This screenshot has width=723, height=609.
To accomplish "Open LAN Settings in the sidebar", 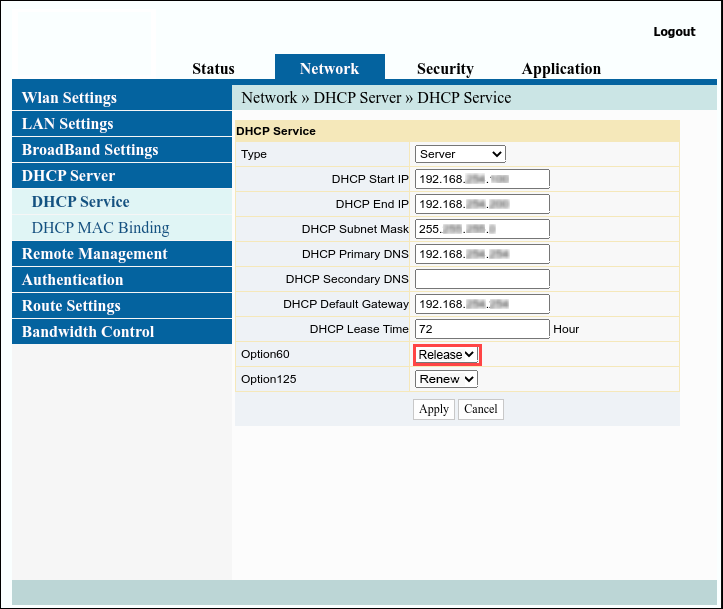I will point(122,124).
